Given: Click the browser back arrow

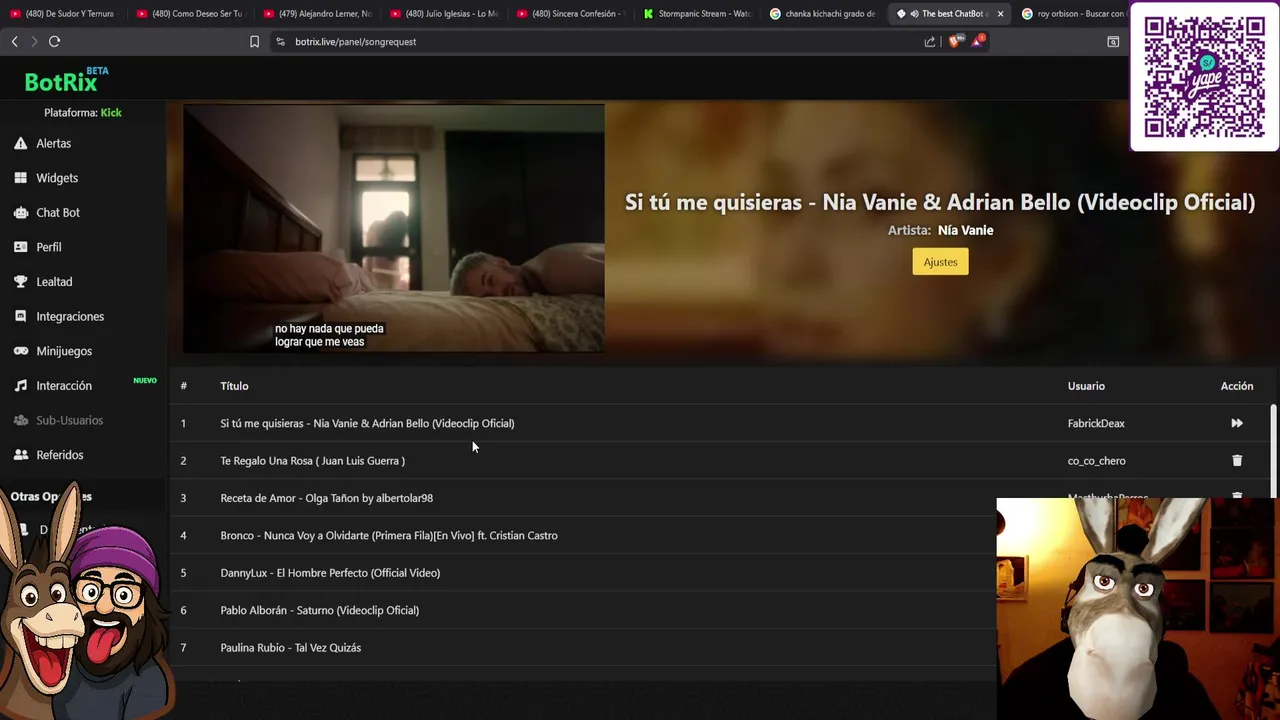Looking at the screenshot, I should coord(14,41).
